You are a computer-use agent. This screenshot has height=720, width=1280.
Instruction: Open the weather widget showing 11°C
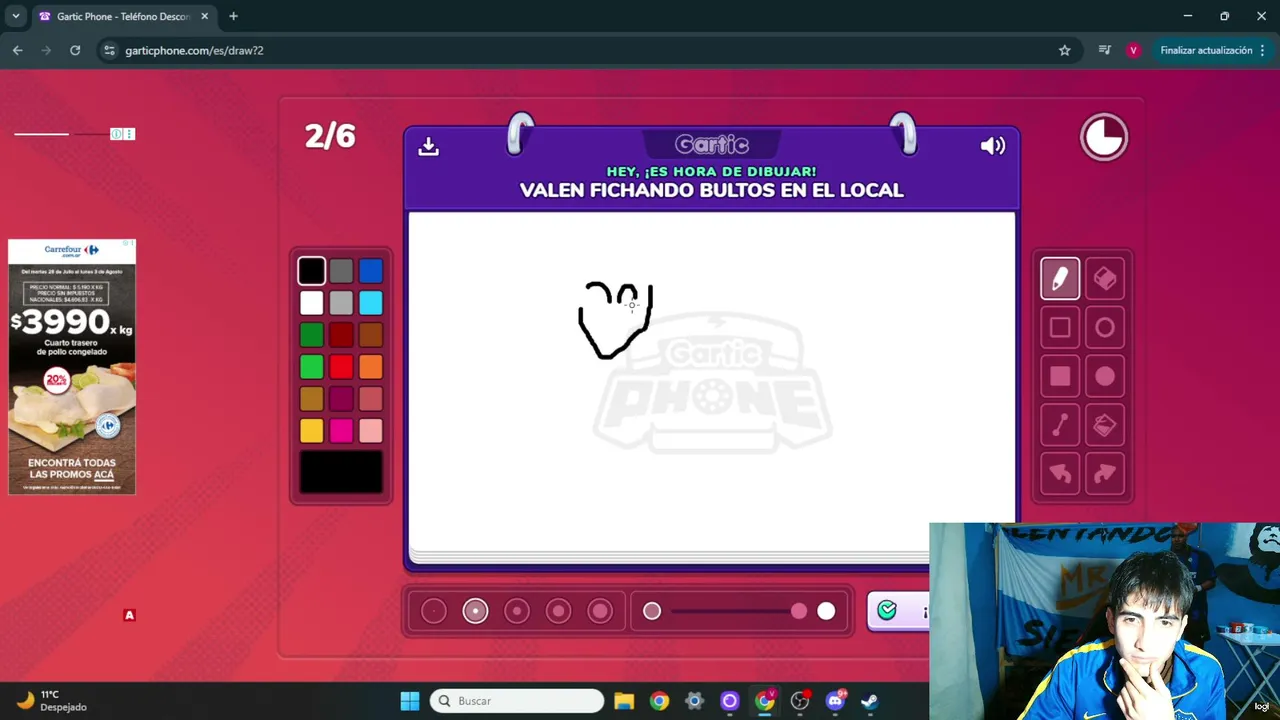[x=51, y=701]
